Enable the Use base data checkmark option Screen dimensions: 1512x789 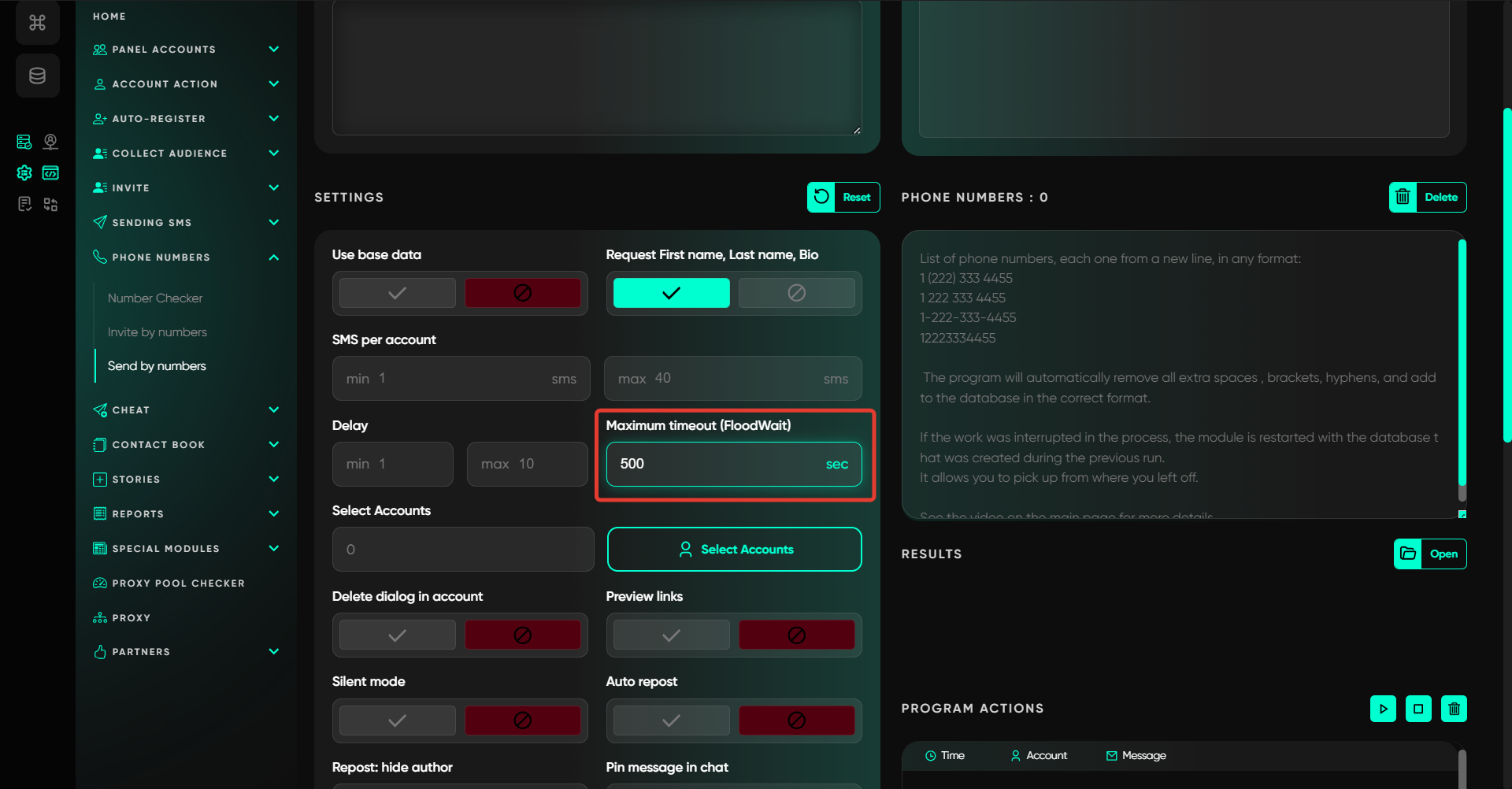[x=397, y=293]
